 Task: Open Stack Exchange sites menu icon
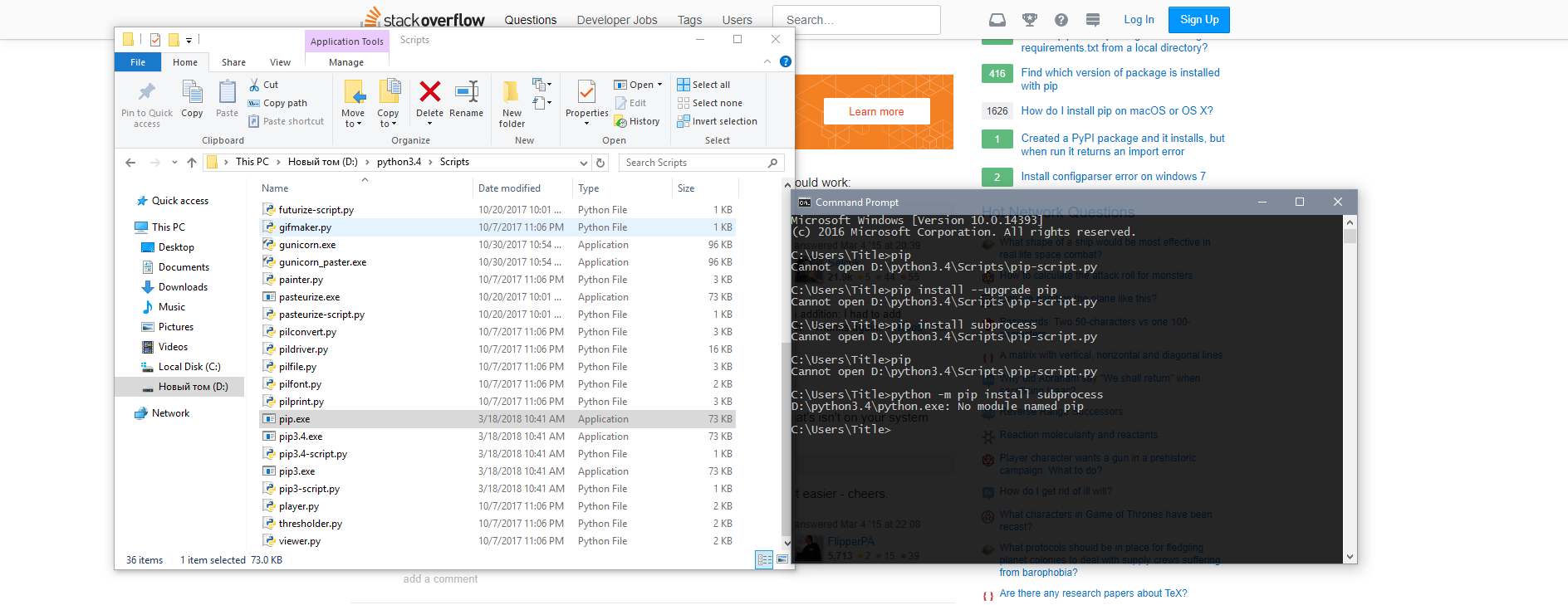pyautogui.click(x=1093, y=20)
